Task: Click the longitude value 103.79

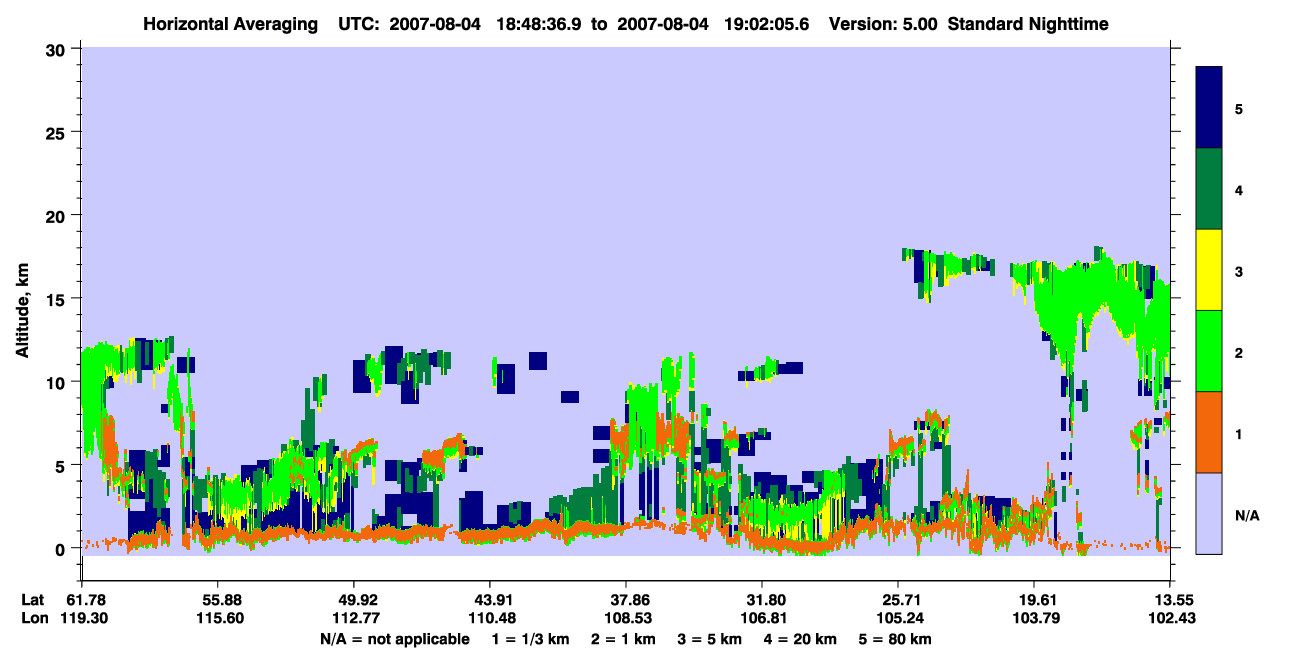Action: (1034, 618)
